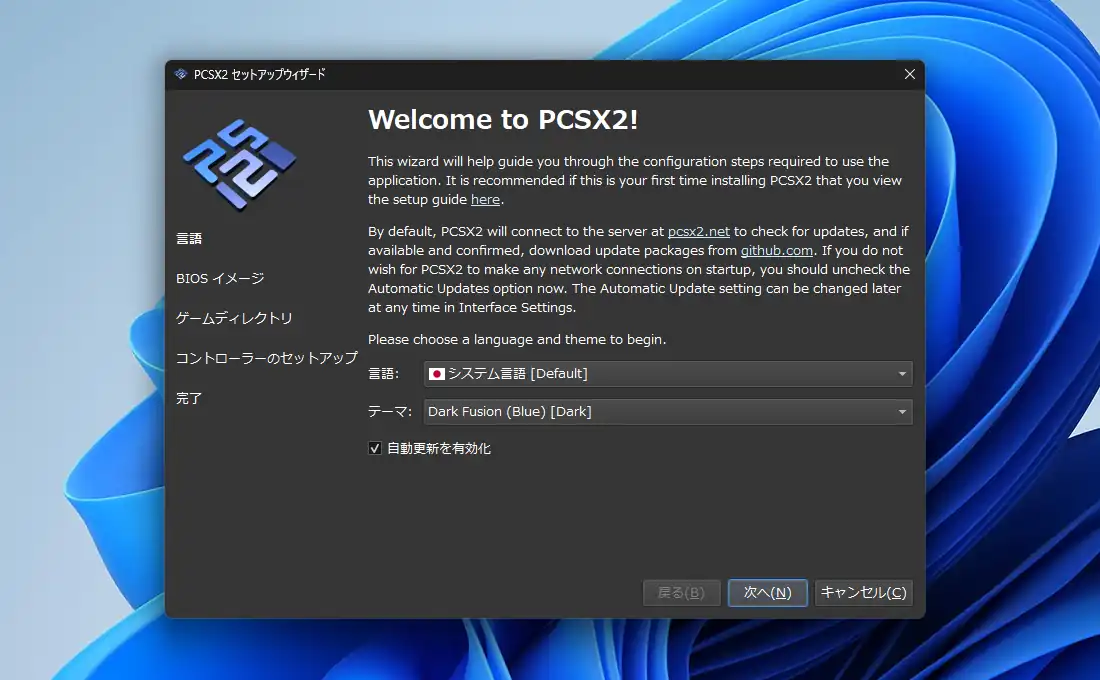Select ゲームディレクトリ in the step list

click(234, 318)
